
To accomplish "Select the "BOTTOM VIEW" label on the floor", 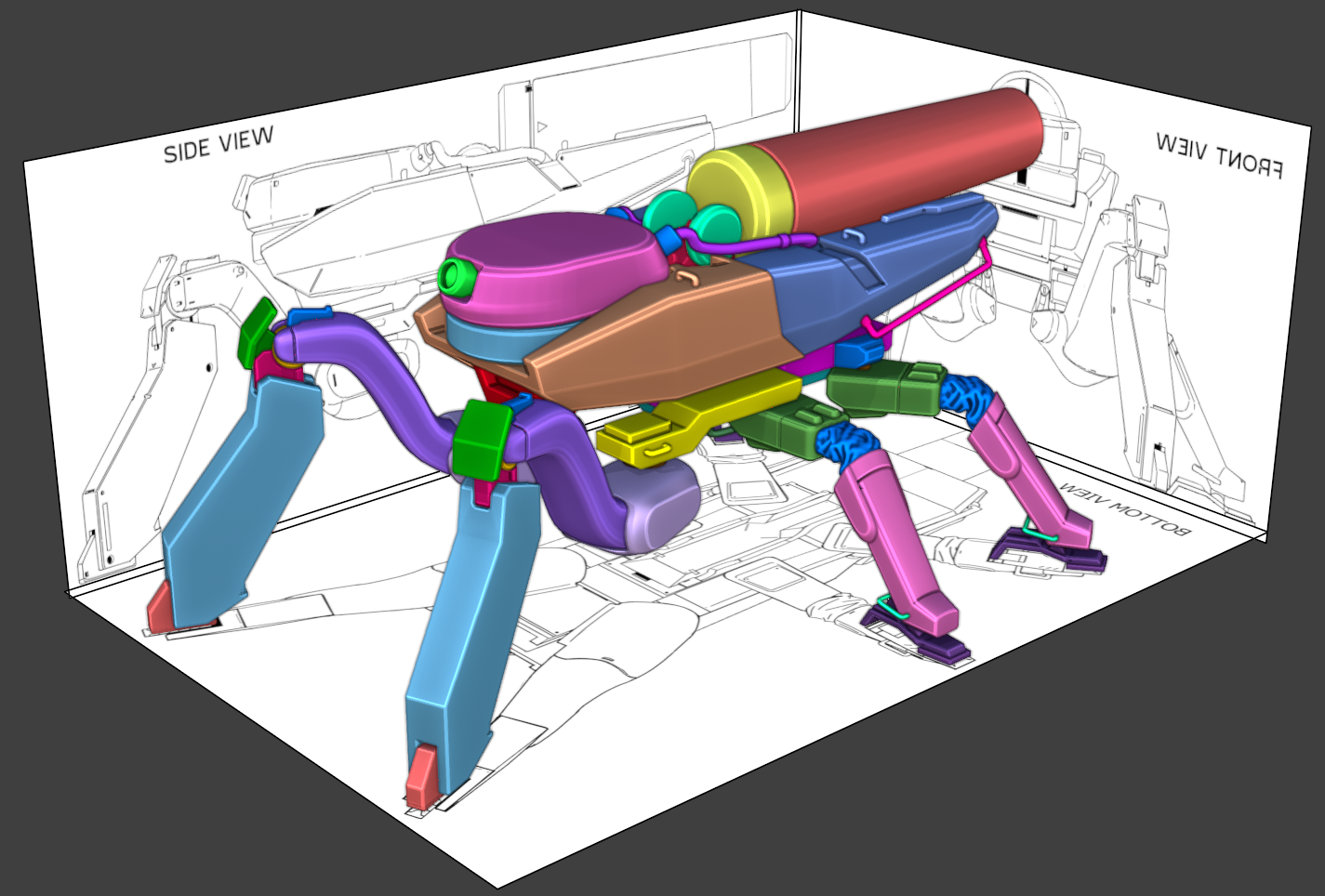I will click(x=1125, y=508).
